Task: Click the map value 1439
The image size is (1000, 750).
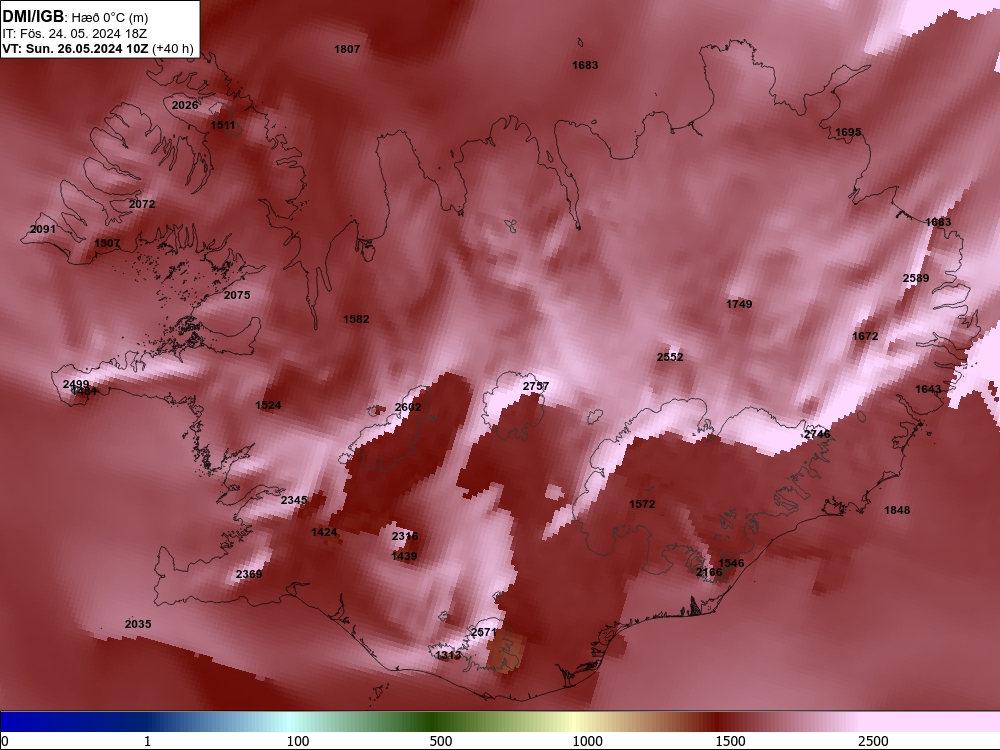Action: (x=404, y=557)
